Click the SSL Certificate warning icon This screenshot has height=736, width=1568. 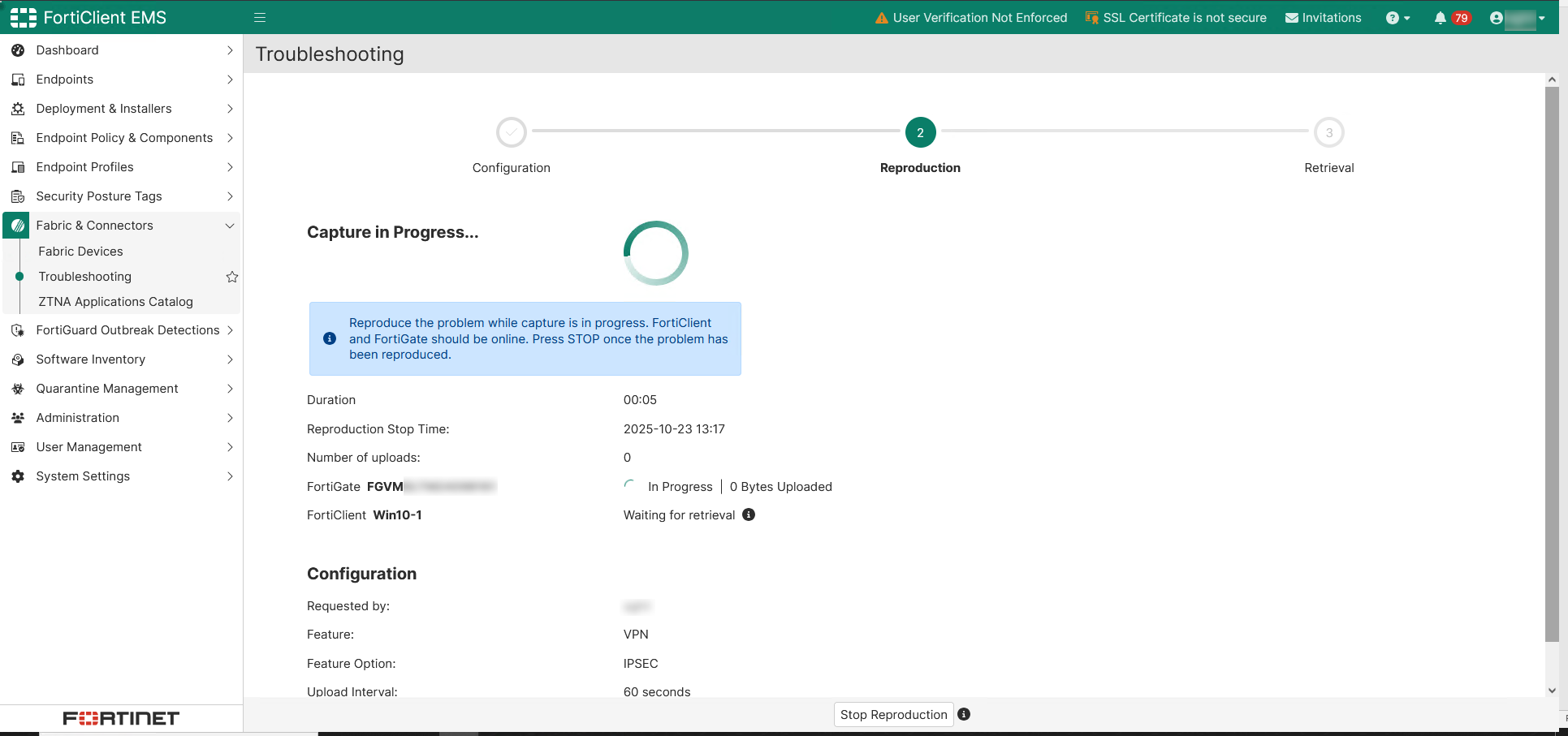coord(1092,18)
